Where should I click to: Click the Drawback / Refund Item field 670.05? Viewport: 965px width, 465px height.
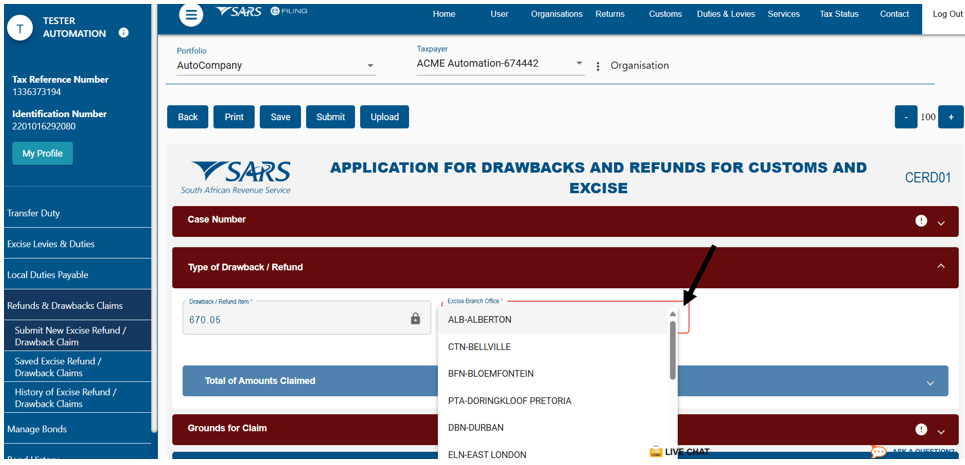pos(306,318)
